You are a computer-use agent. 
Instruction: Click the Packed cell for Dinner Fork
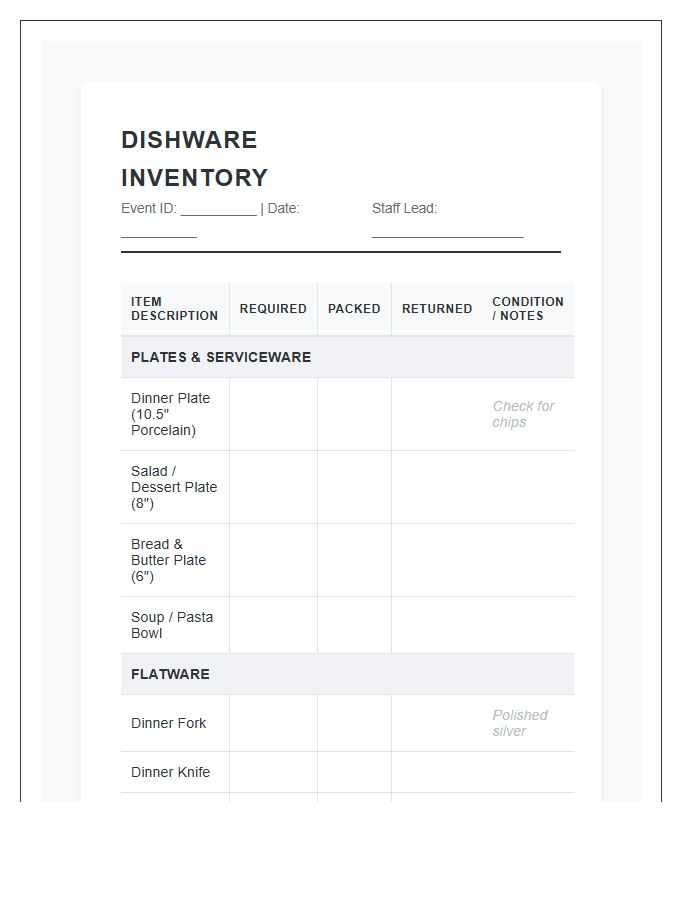tap(354, 723)
